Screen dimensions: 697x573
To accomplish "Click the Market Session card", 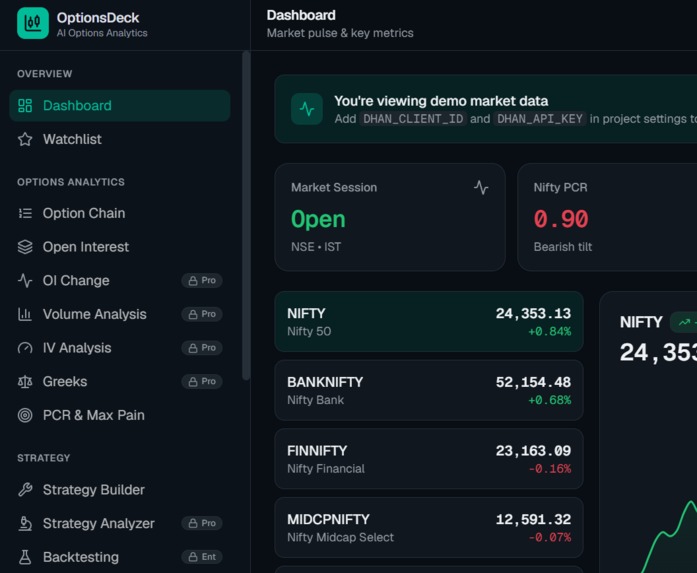I will [x=390, y=217].
